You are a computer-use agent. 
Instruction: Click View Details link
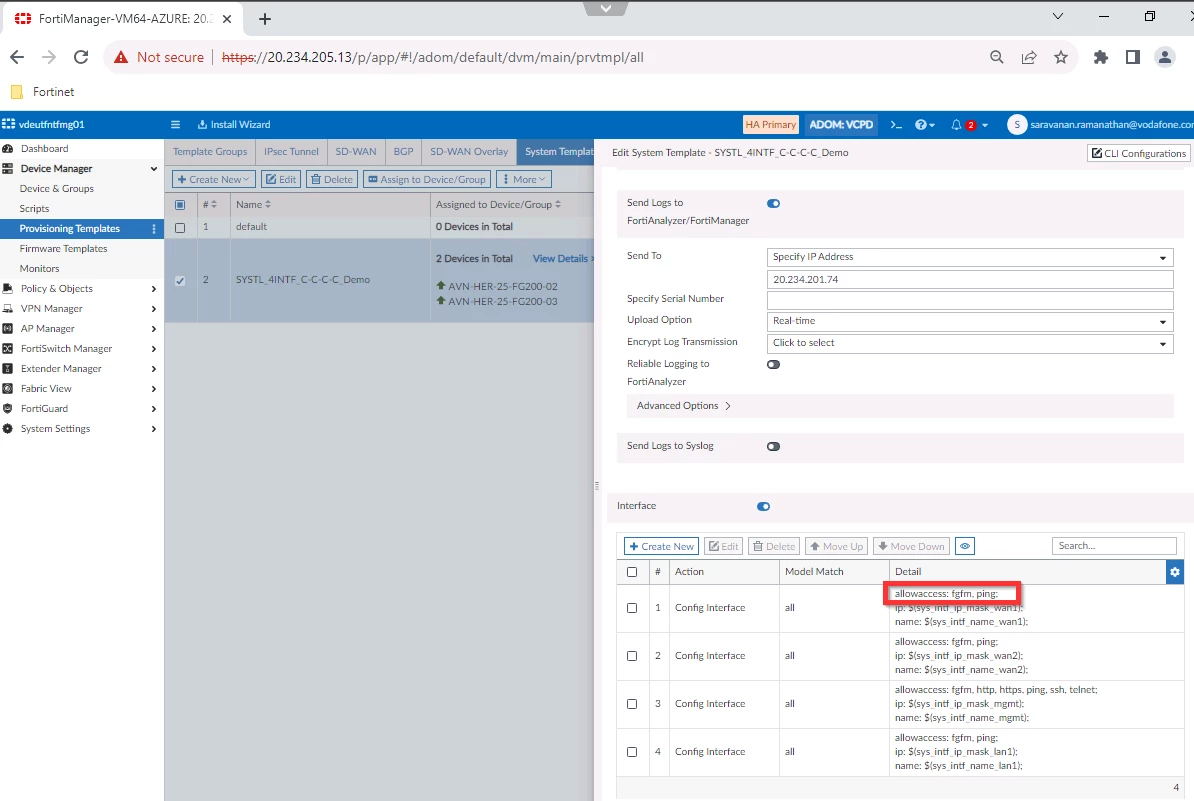560,259
